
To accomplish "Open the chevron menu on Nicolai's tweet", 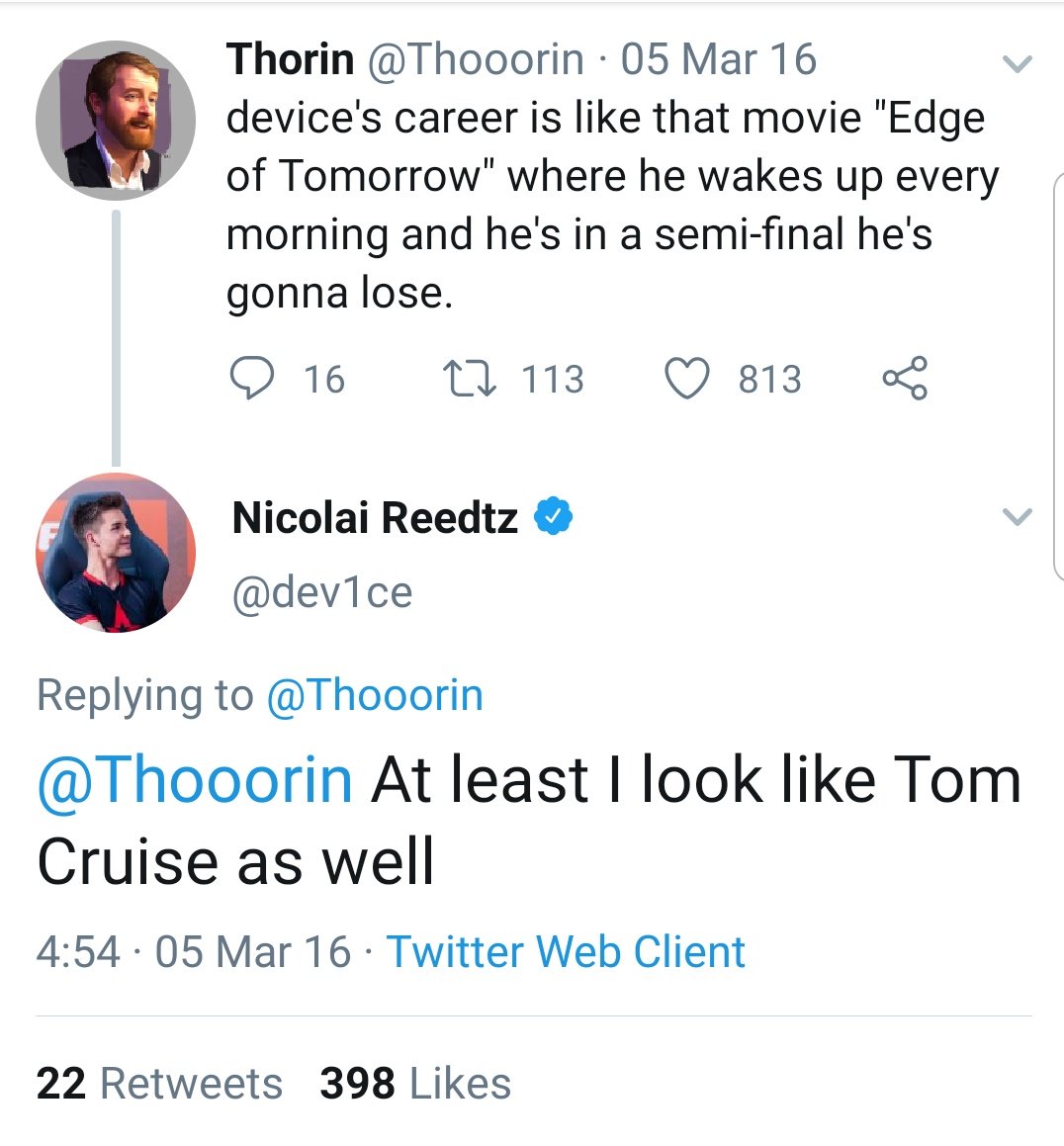I will click(x=1017, y=515).
